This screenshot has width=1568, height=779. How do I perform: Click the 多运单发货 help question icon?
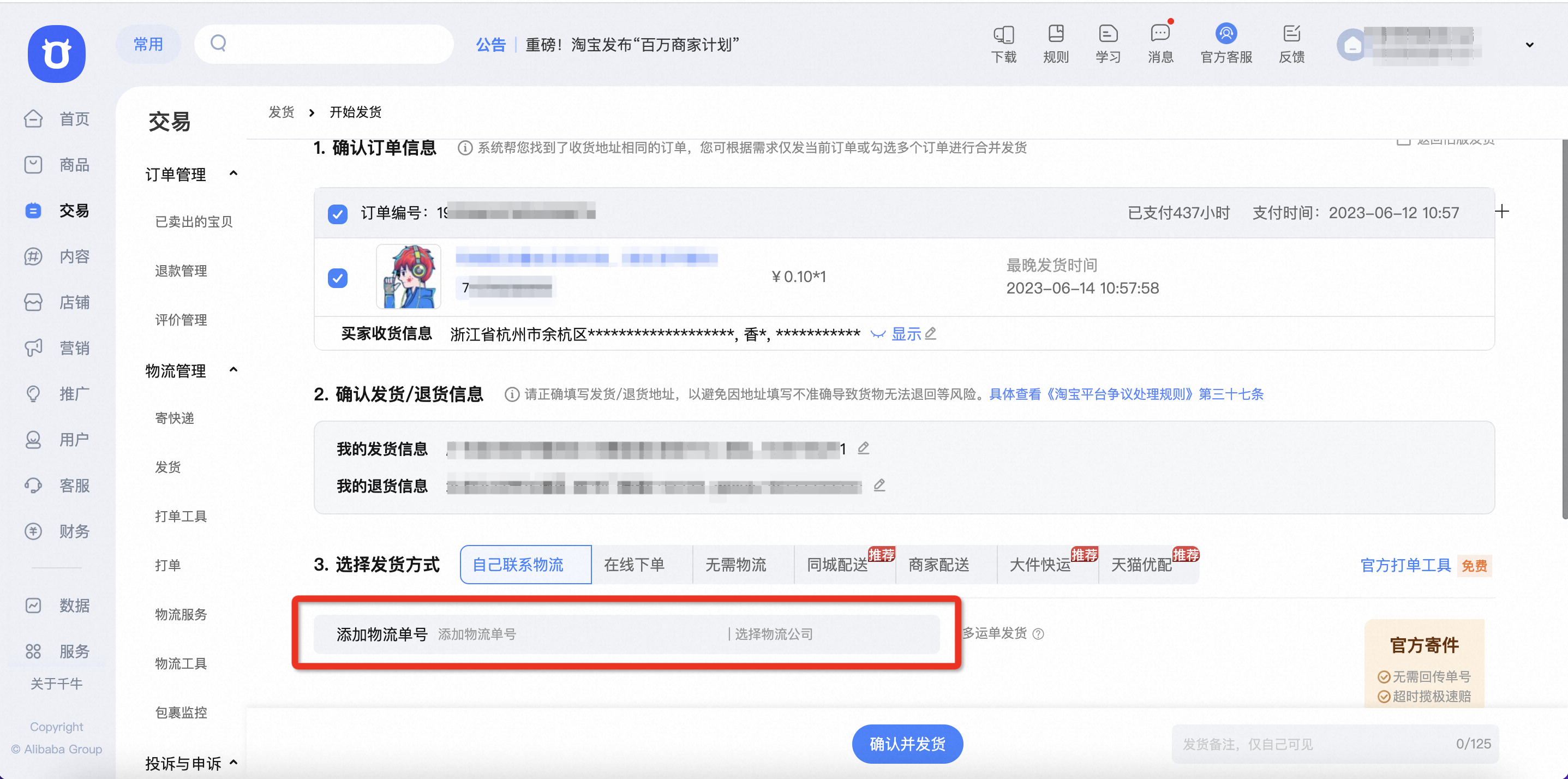click(1038, 634)
